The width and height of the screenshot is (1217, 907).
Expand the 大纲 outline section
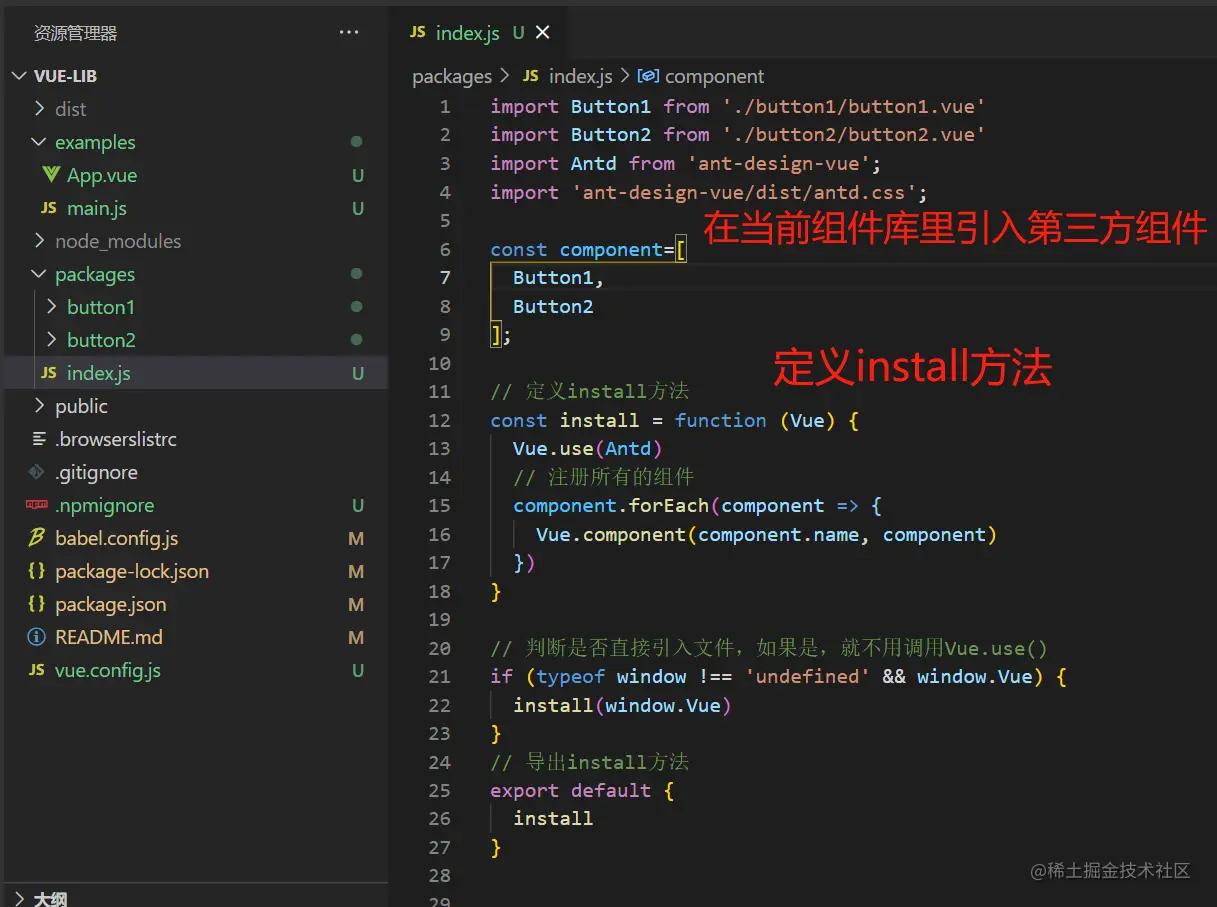click(x=20, y=899)
